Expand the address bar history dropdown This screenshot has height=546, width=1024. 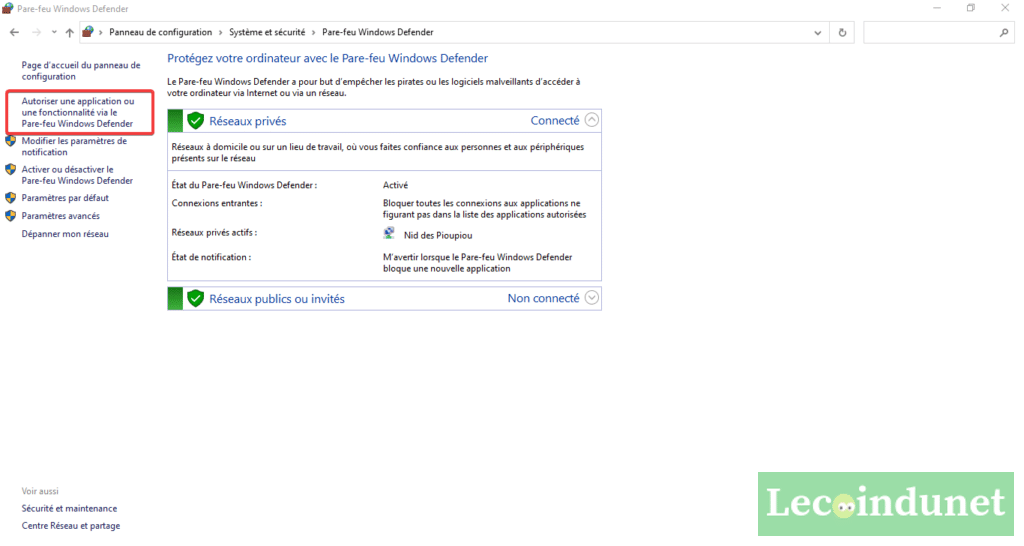(x=818, y=33)
